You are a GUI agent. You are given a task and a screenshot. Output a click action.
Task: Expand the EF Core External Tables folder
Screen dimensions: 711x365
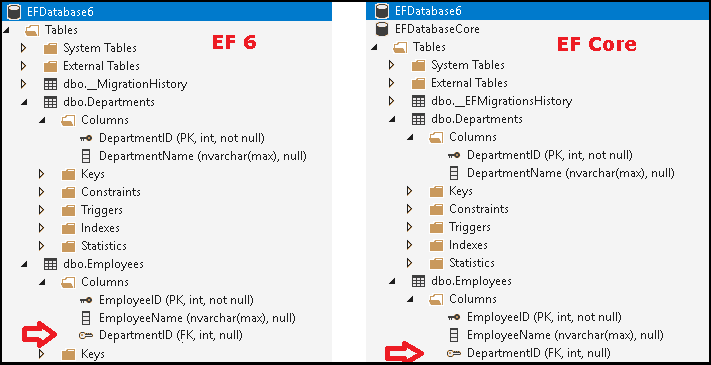click(391, 83)
